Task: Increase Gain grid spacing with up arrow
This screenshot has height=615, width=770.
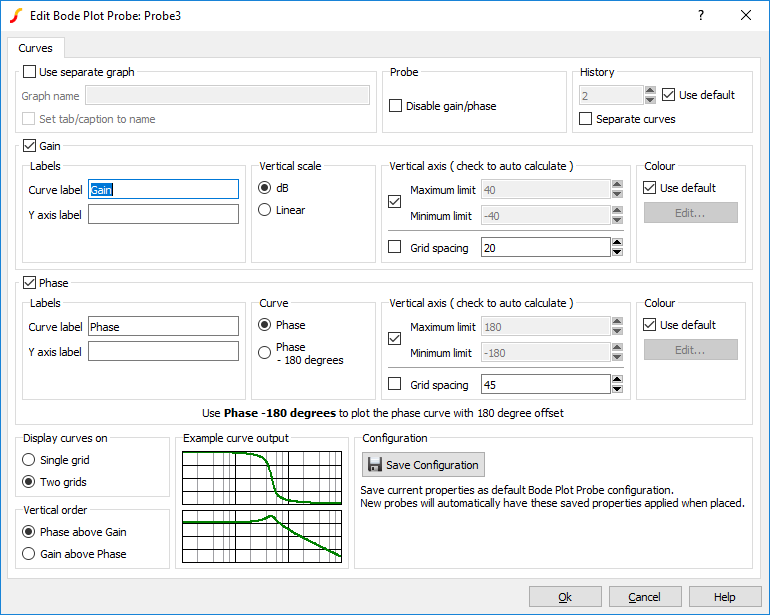Action: pos(618,243)
